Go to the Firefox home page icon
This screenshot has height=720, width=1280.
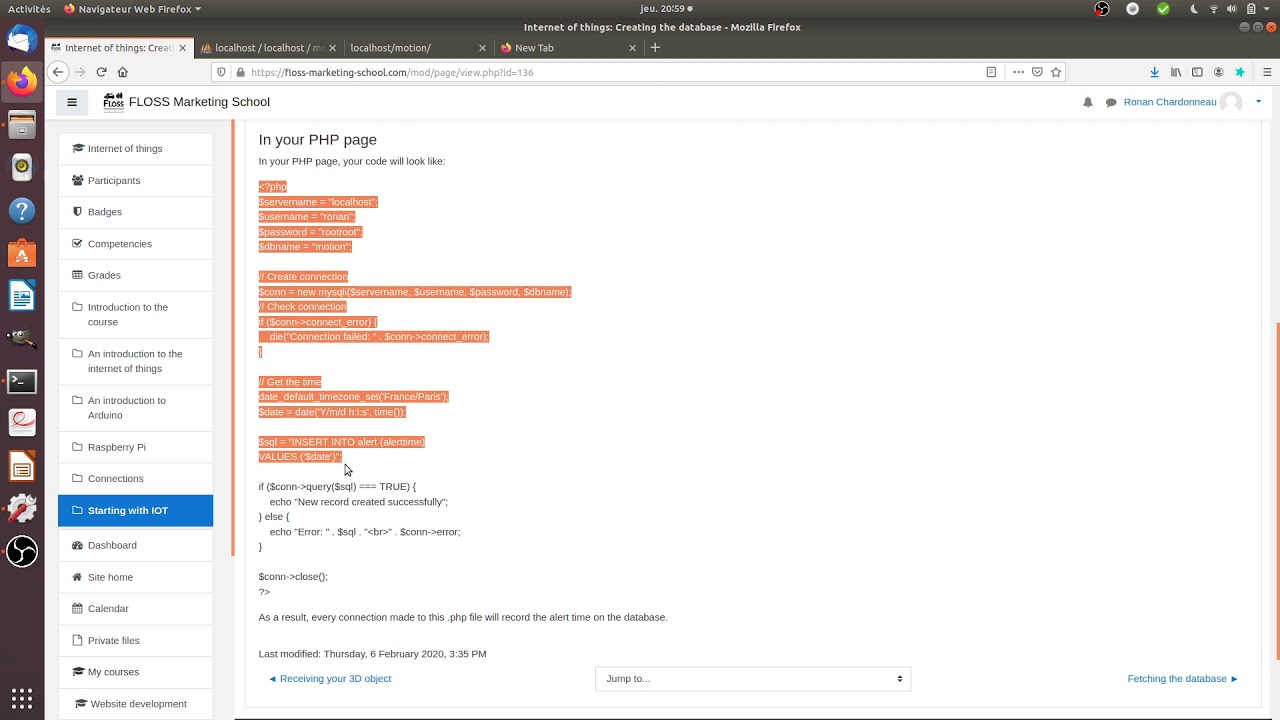123,72
